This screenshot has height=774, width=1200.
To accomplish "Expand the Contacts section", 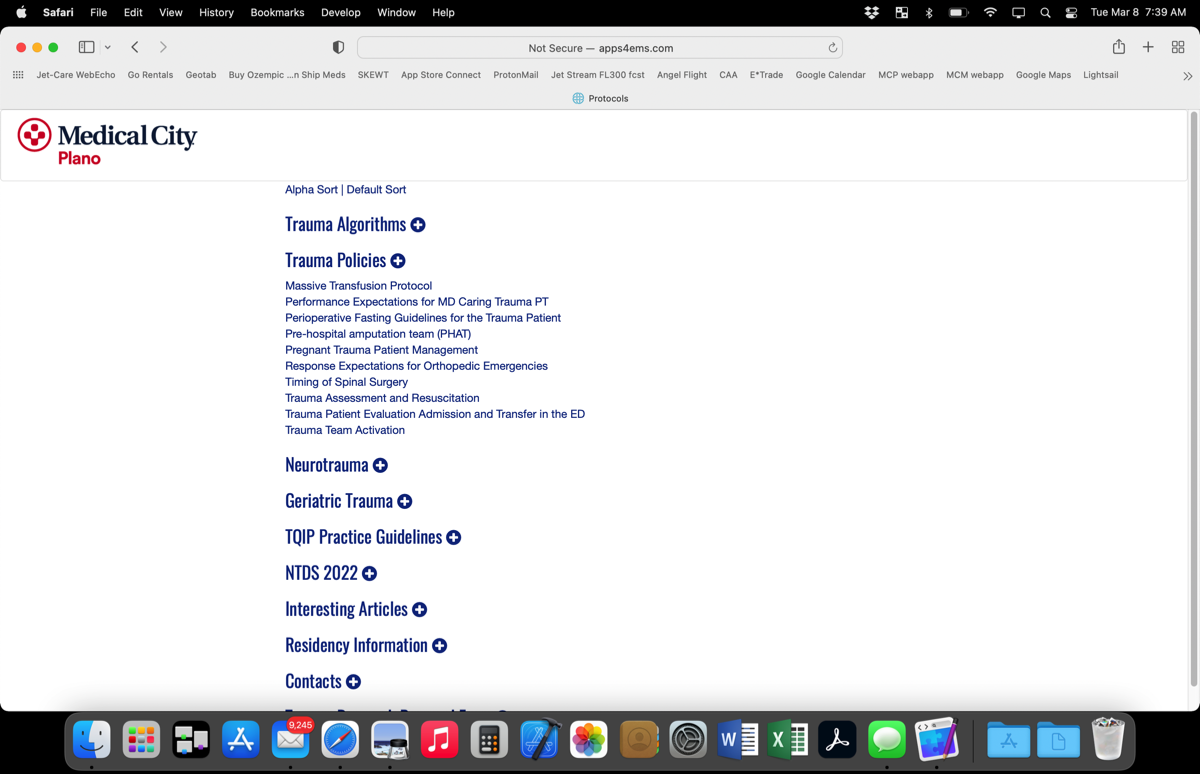I will [x=353, y=682].
